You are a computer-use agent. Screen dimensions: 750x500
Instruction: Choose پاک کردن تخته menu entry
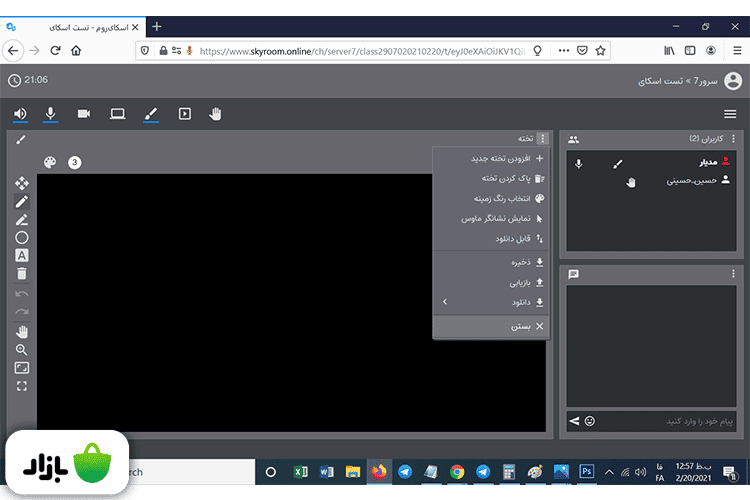(x=491, y=178)
